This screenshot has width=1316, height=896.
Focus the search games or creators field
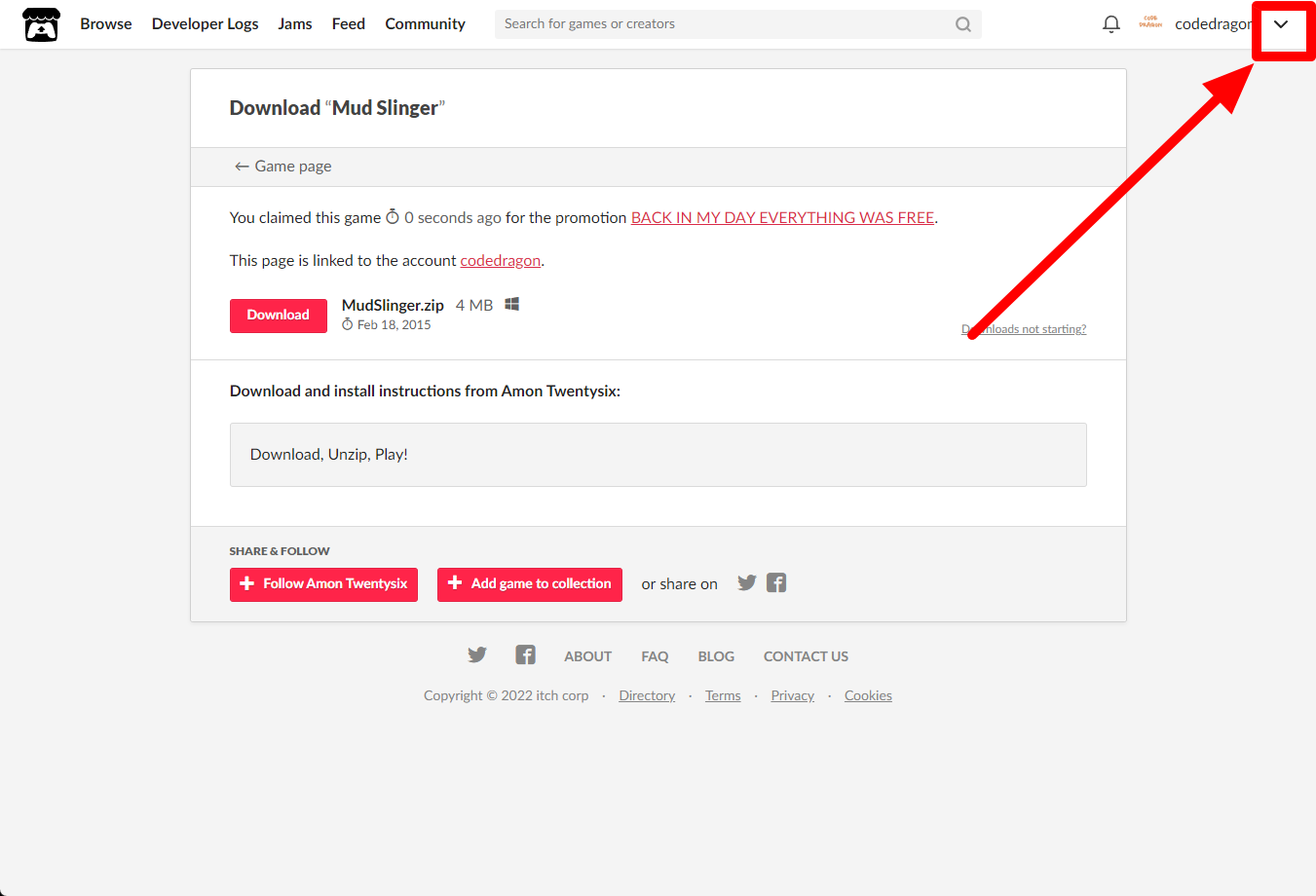point(737,24)
